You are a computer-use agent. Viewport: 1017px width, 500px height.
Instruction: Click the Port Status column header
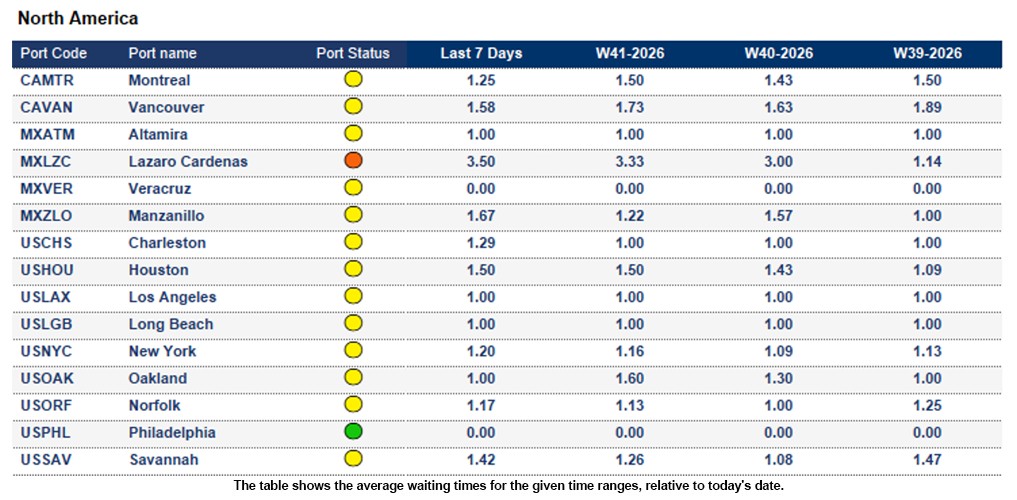click(x=353, y=53)
